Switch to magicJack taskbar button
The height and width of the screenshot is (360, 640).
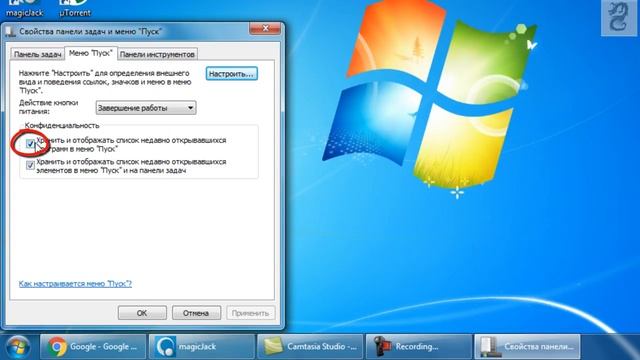point(202,347)
